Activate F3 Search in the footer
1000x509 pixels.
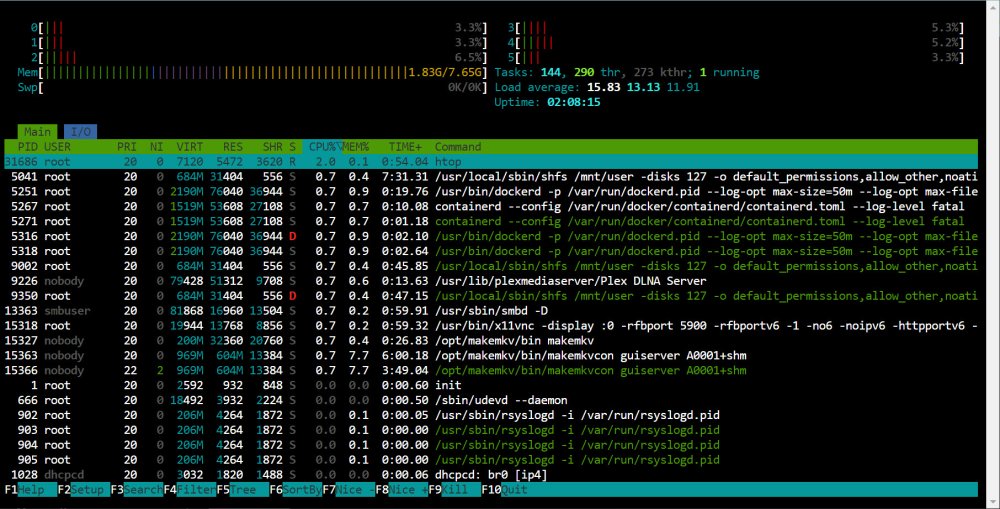(x=136, y=490)
